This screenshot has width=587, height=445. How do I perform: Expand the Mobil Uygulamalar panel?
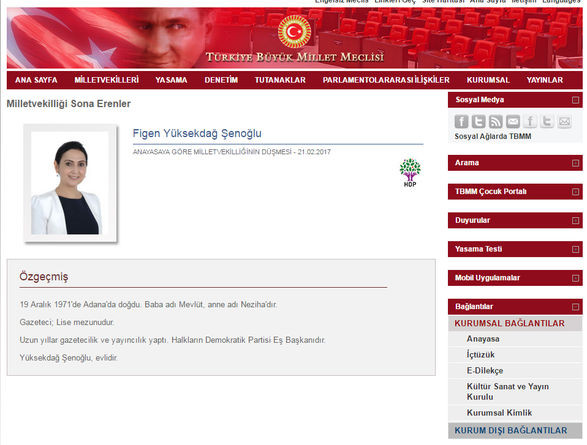coord(575,278)
